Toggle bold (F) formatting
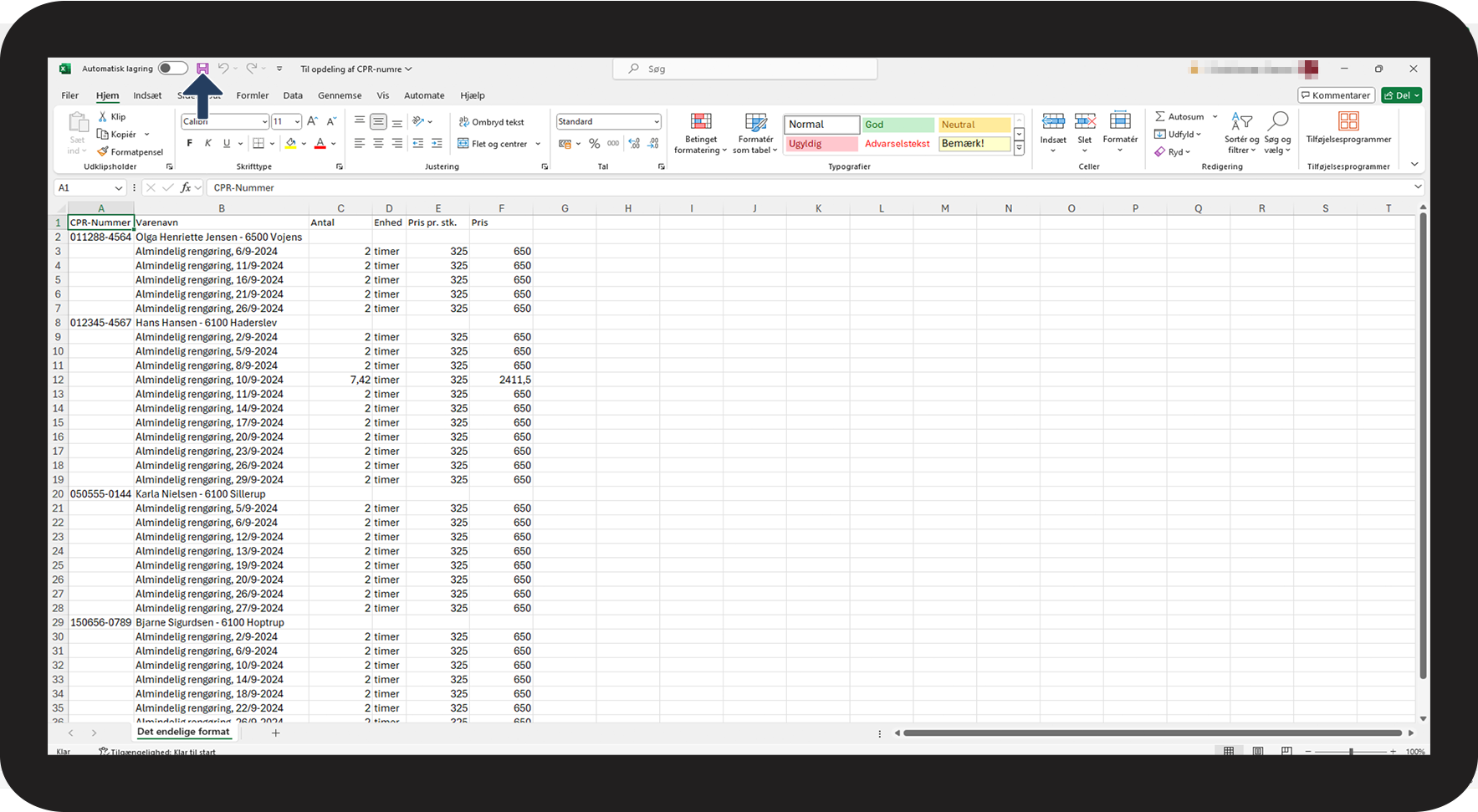 coord(190,144)
